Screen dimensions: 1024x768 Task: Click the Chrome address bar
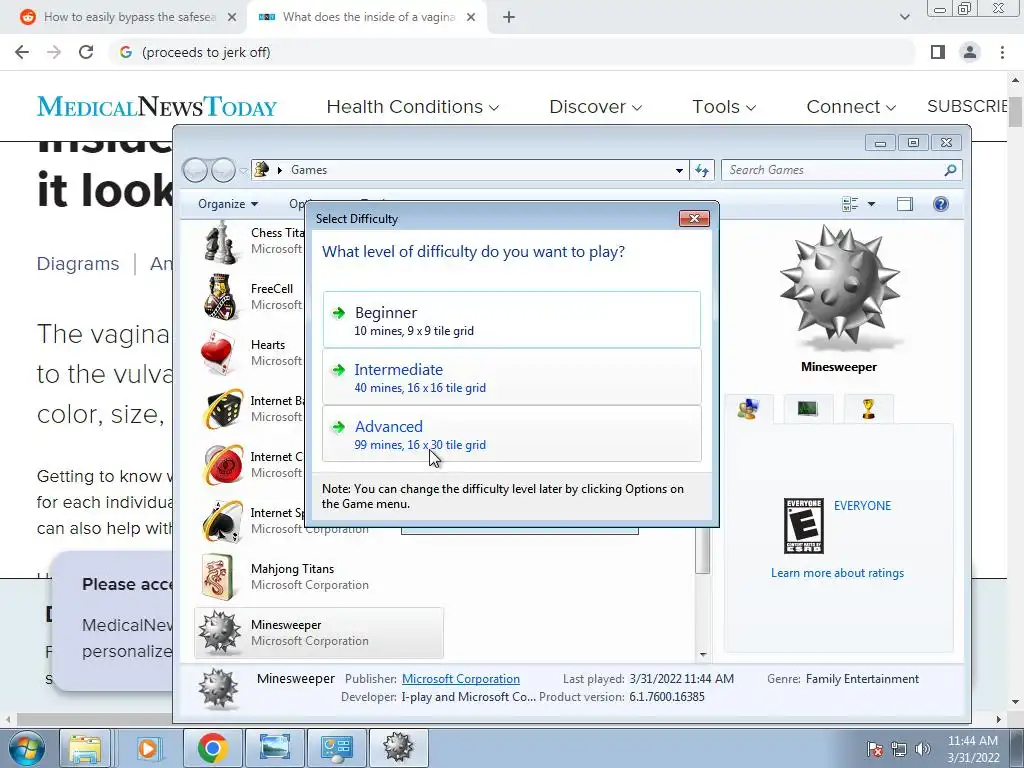coord(511,52)
